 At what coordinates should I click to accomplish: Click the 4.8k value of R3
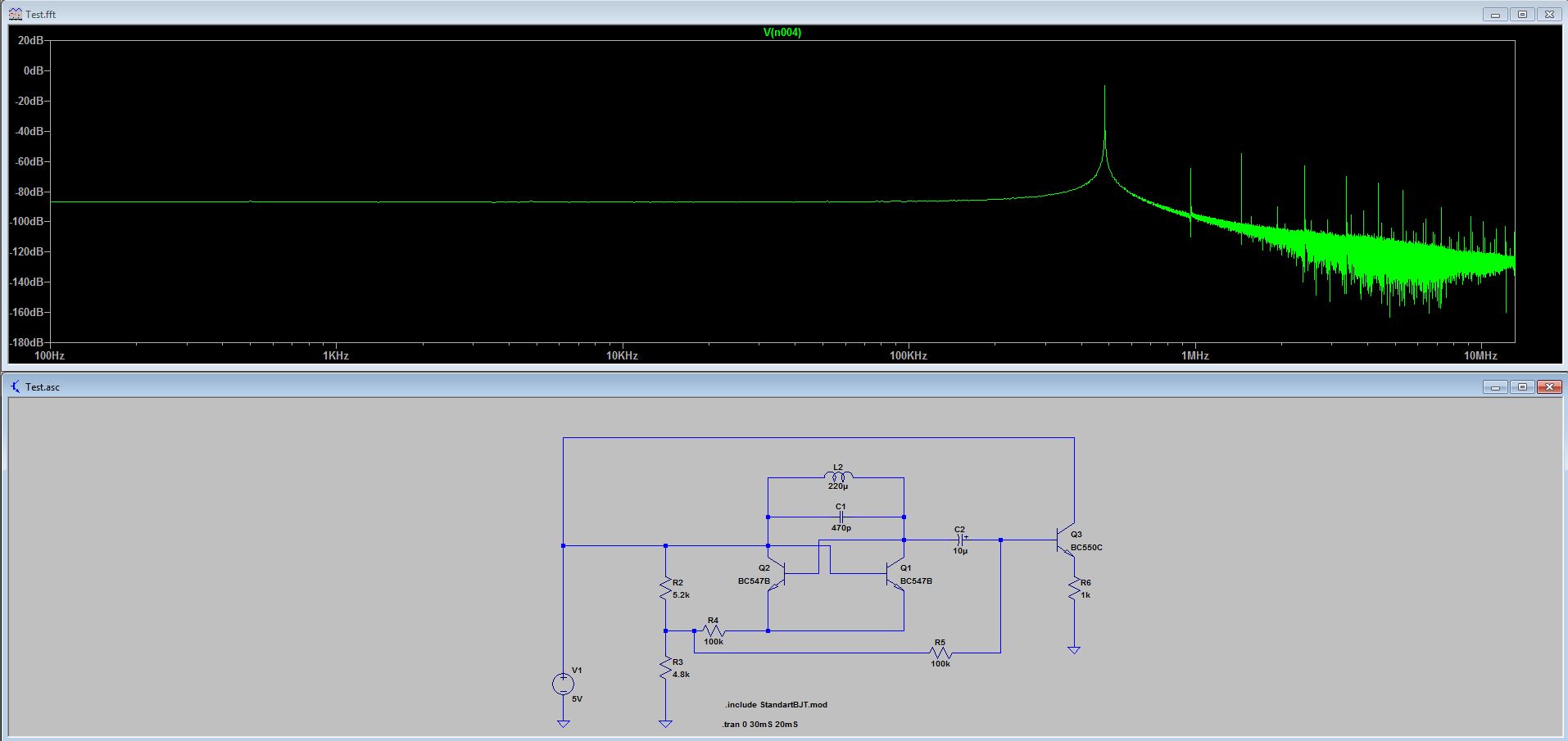pos(682,674)
